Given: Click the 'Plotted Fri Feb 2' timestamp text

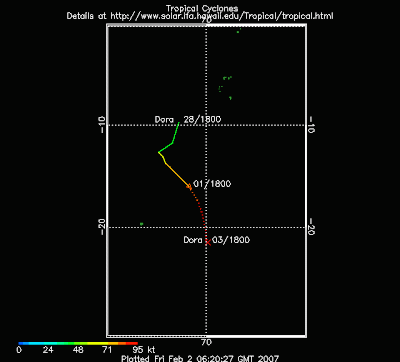Looking at the screenshot, I should [x=200, y=358].
